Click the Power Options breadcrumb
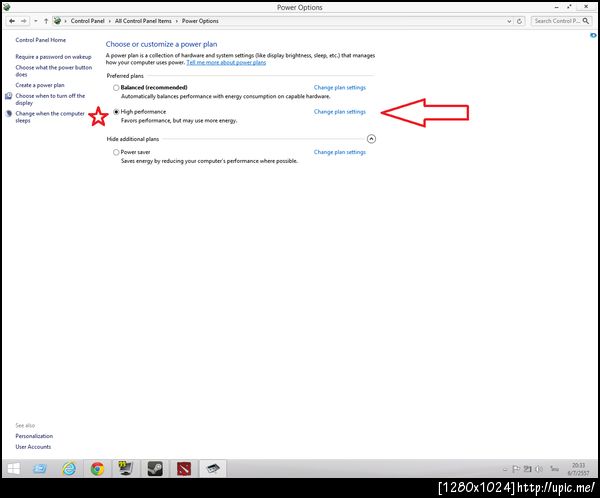600x498 pixels. tap(200, 21)
